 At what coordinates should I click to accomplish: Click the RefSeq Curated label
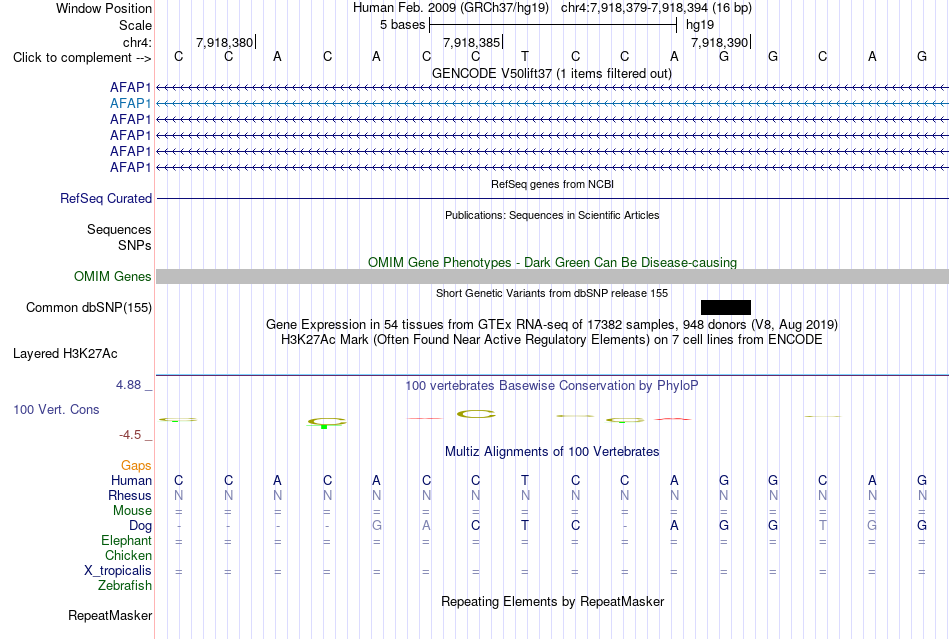pyautogui.click(x=106, y=199)
